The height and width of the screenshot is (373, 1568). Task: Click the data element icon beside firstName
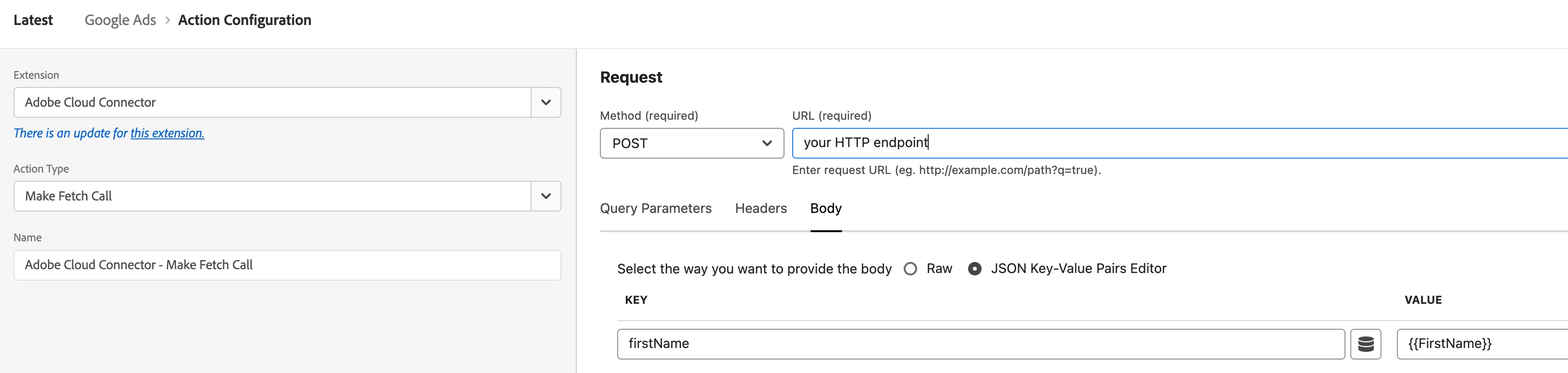click(x=1365, y=344)
